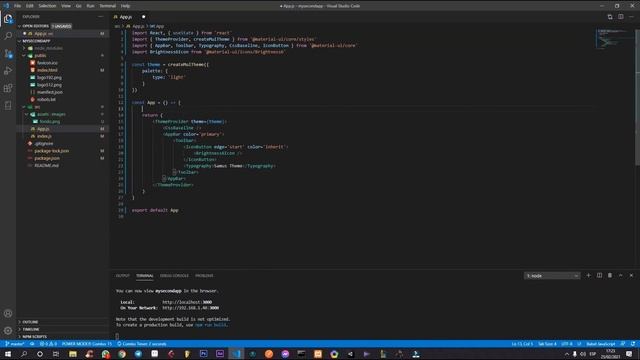Click the master git branch indicator
This screenshot has height=360, width=640.
15,344
